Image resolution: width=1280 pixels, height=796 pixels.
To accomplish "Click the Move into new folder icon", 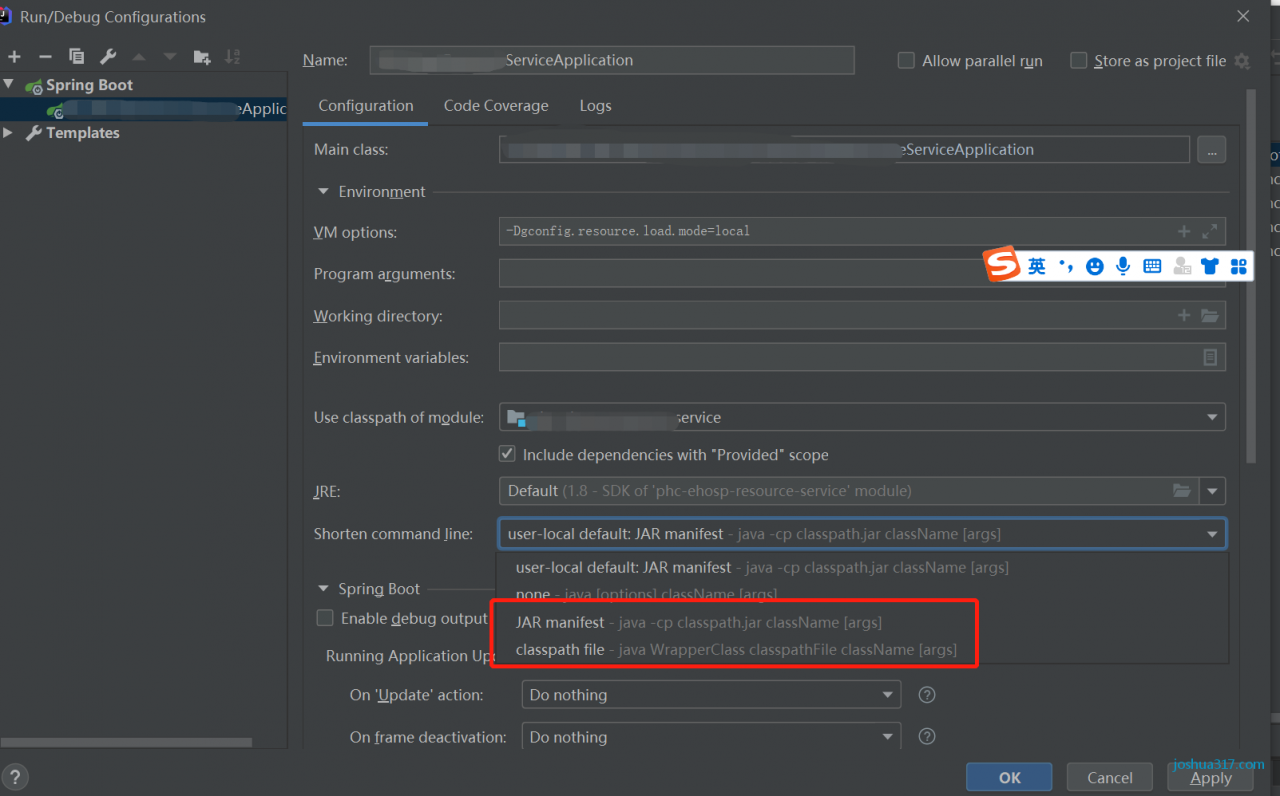I will (x=202, y=57).
